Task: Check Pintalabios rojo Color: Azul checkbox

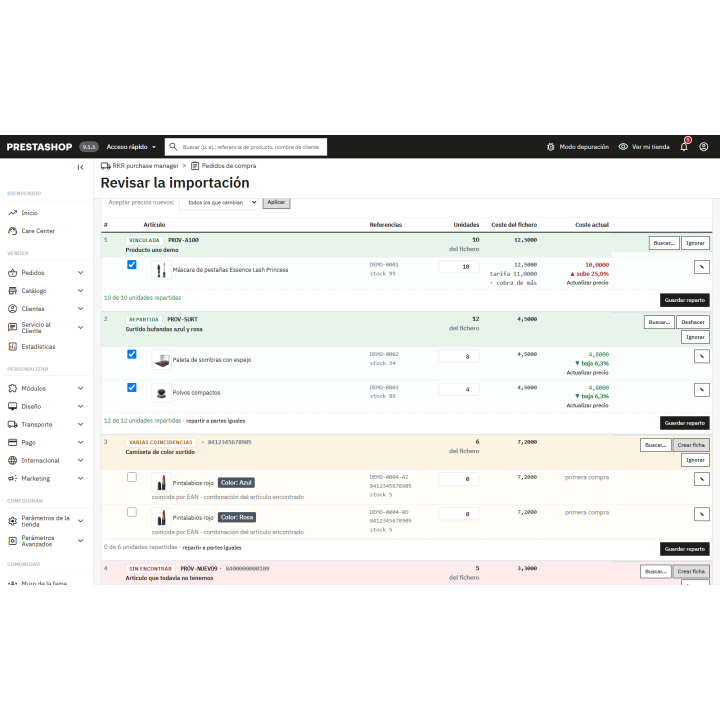Action: [x=132, y=477]
